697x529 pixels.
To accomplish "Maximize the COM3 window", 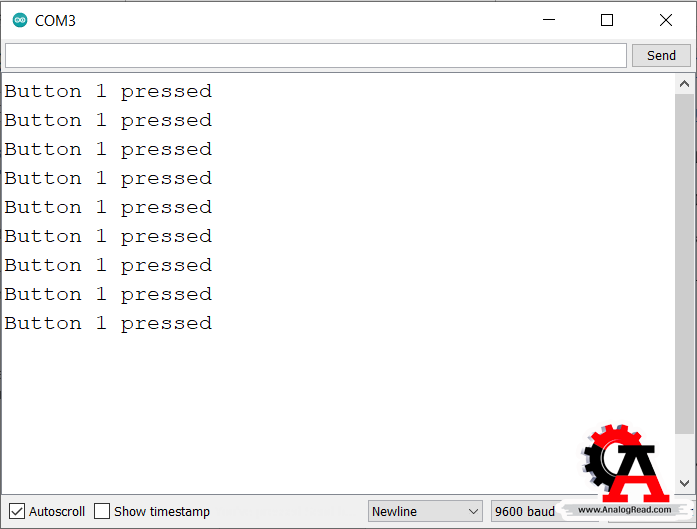I will pos(607,20).
